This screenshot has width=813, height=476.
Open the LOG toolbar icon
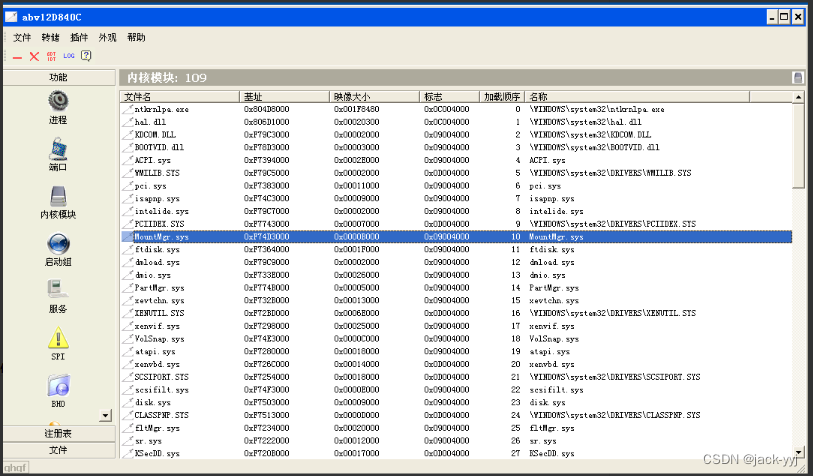(x=69, y=55)
